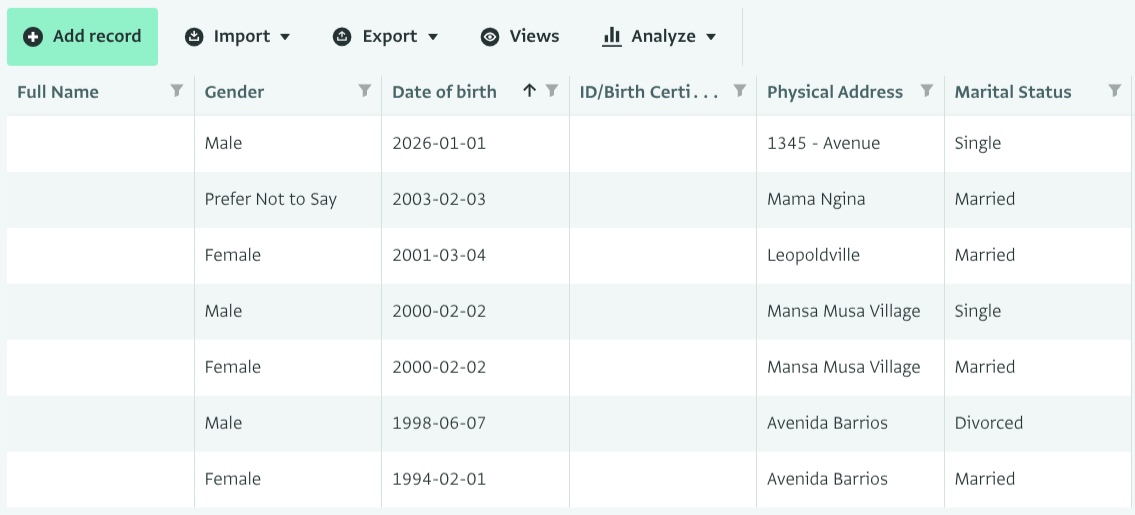Screen dimensions: 1135x515
Task: Click the plus icon on Add record
Action: coord(33,37)
